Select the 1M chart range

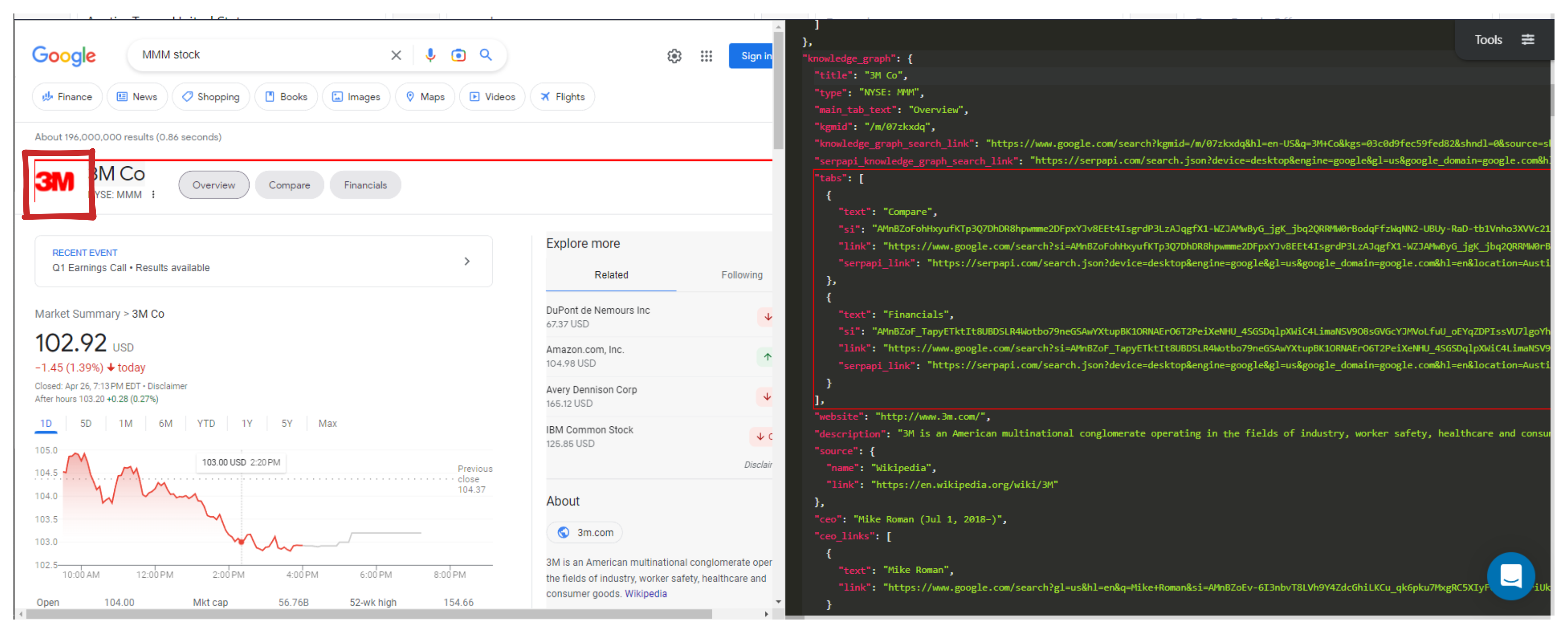(125, 424)
